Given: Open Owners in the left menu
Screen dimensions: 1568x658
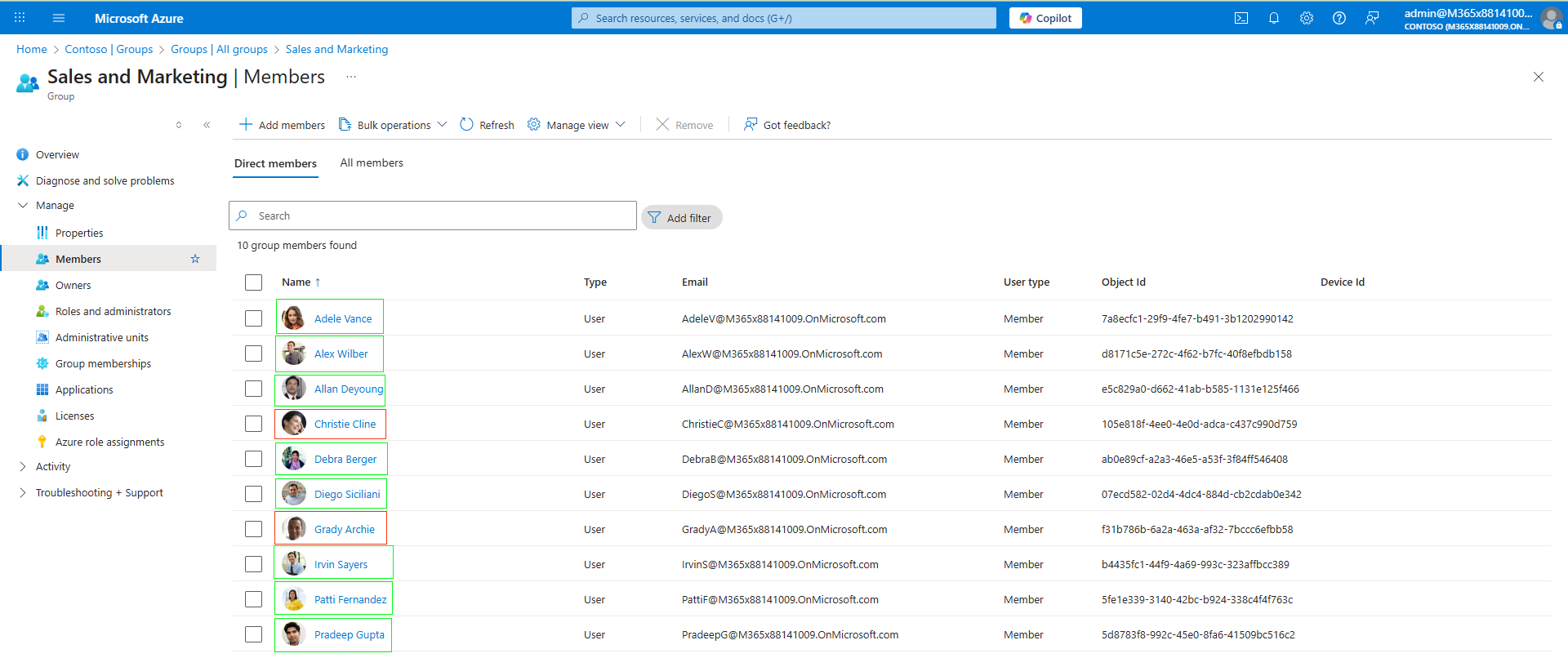Looking at the screenshot, I should (73, 286).
